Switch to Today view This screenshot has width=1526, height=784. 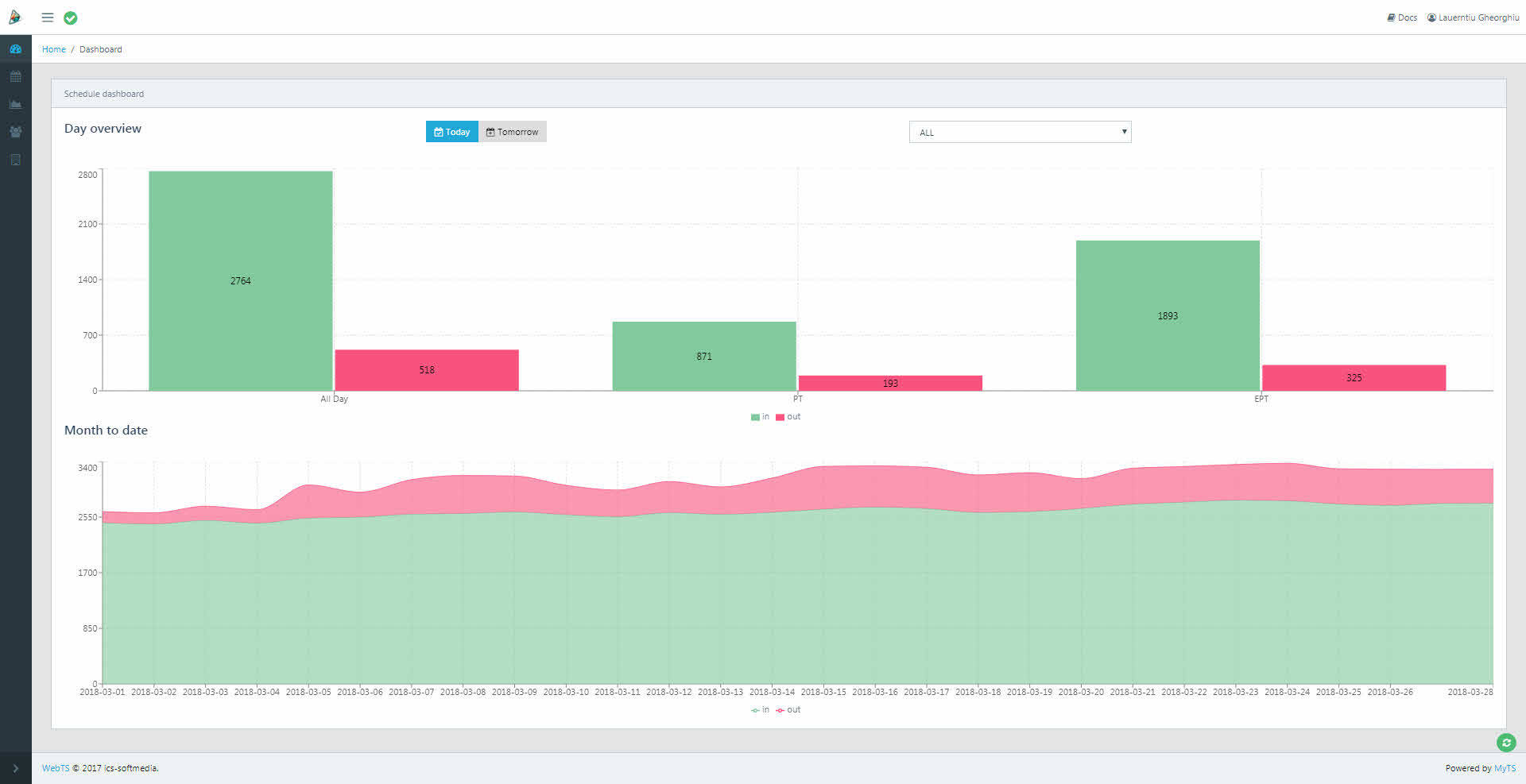[x=451, y=132]
